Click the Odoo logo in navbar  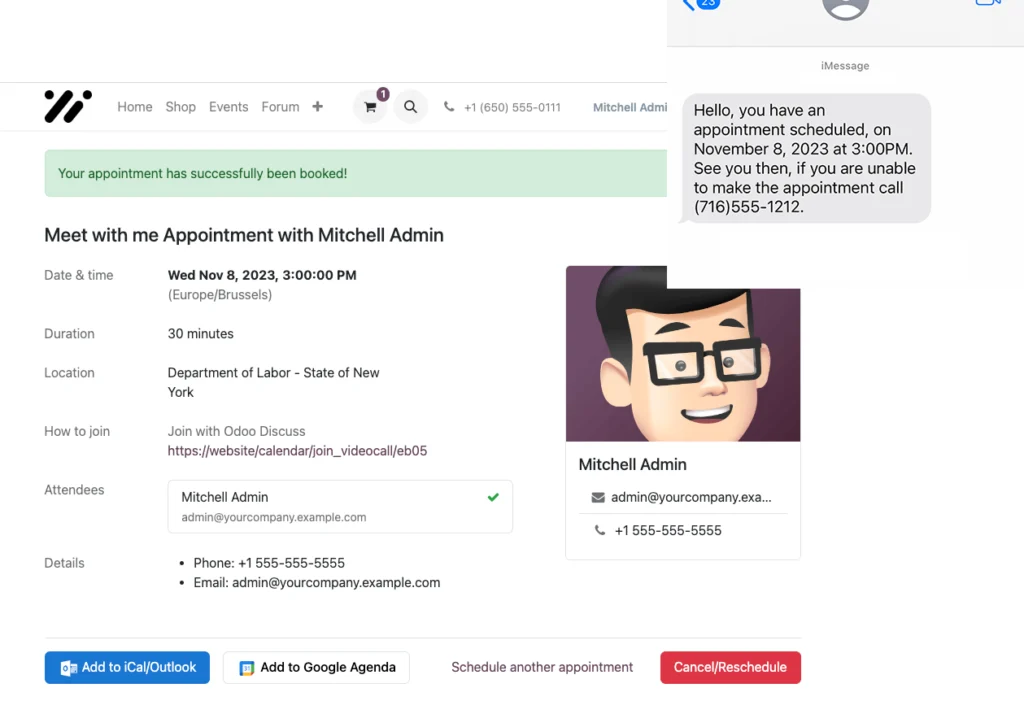pyautogui.click(x=68, y=106)
